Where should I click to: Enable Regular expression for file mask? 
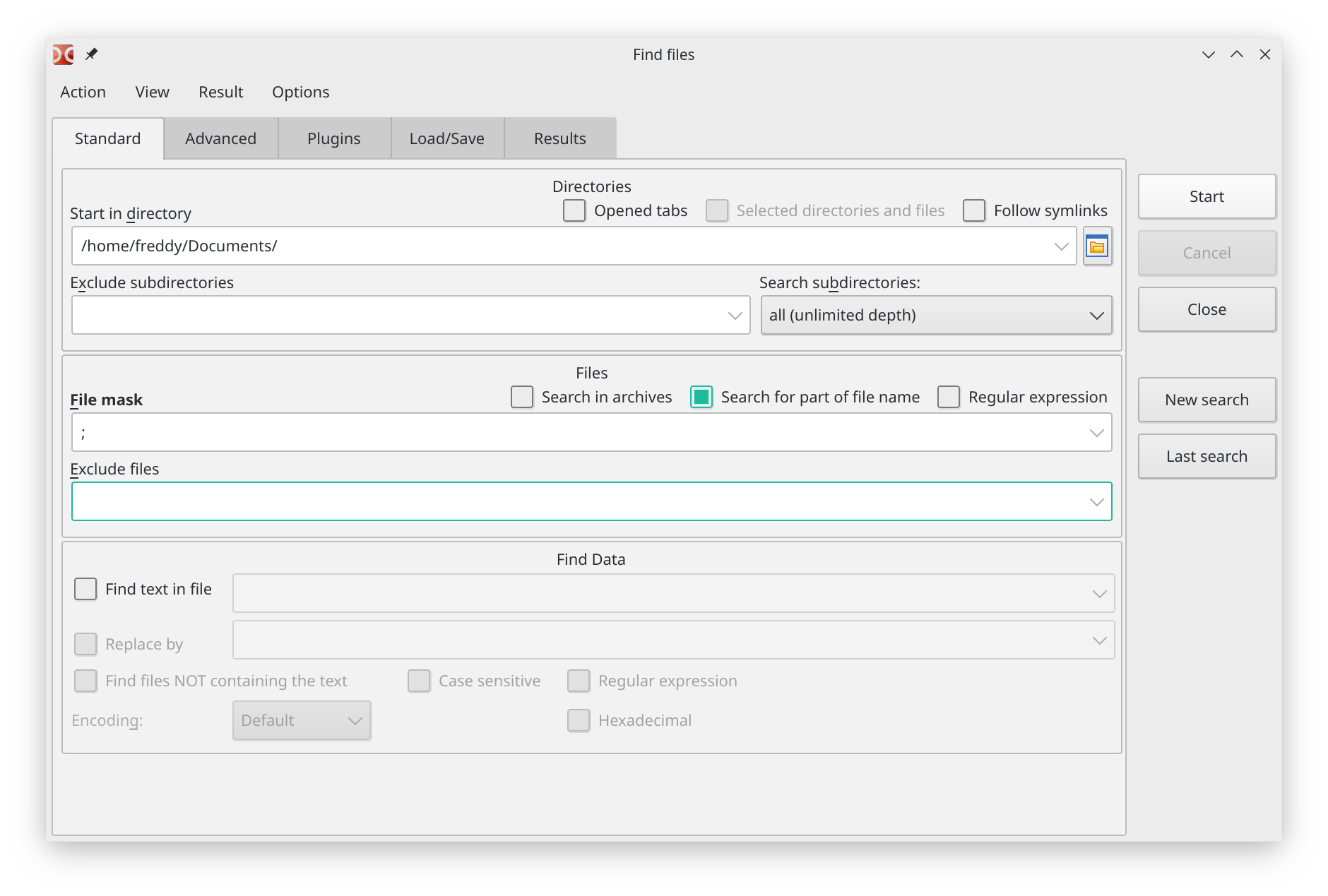pyautogui.click(x=949, y=397)
